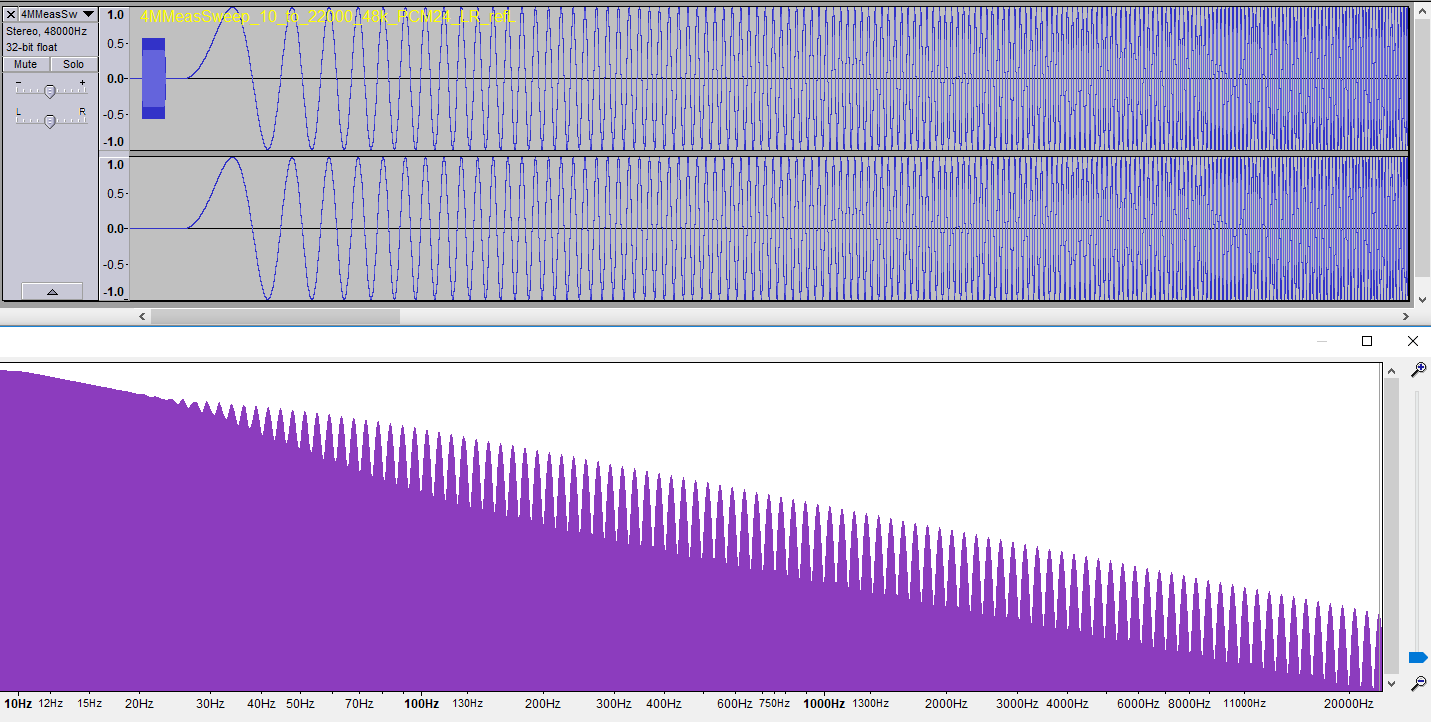The width and height of the screenshot is (1431, 722).
Task: Click the 130Hz frequency axis label
Action: pos(468,704)
